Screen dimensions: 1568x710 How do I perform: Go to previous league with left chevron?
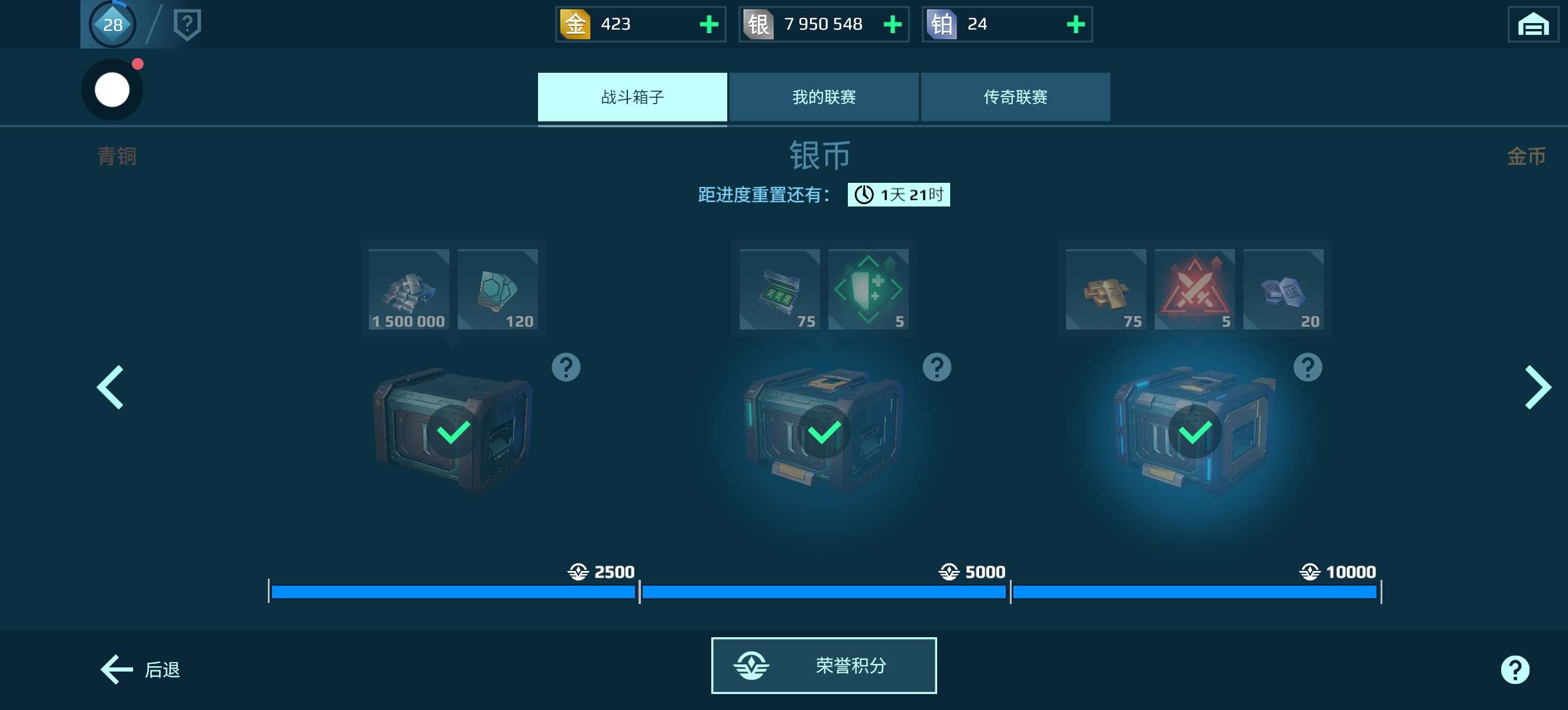click(110, 388)
